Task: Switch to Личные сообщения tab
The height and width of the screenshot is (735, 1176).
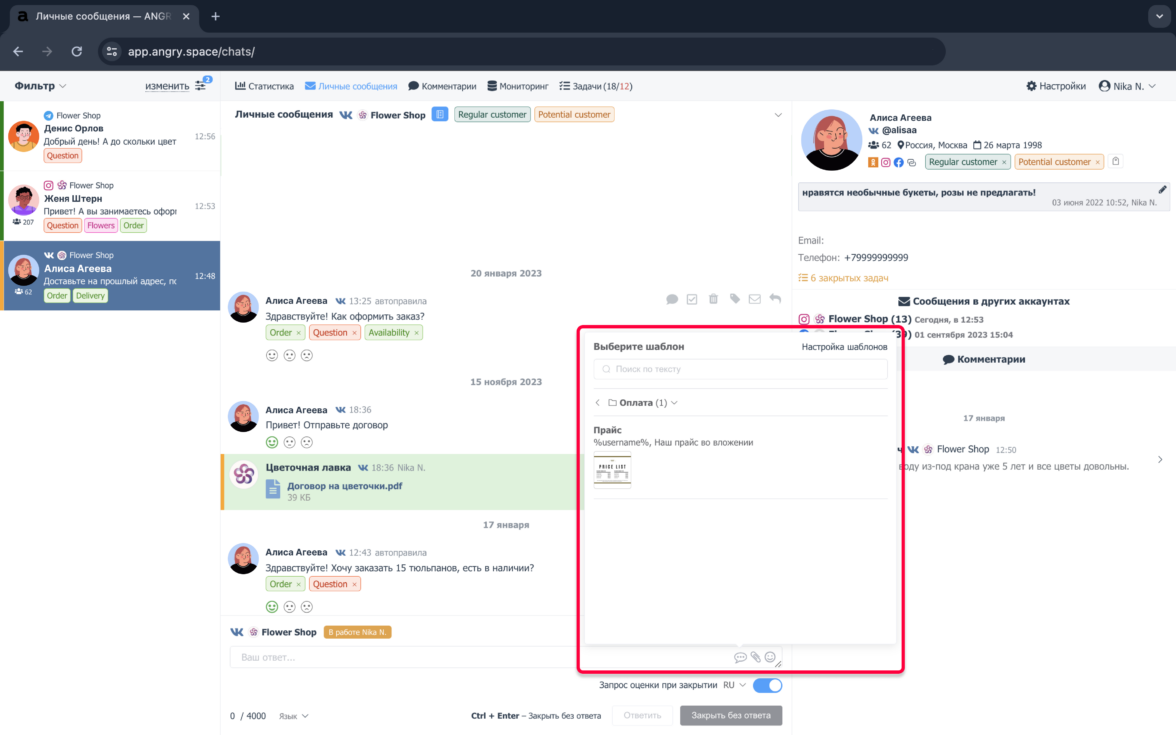Action: (351, 86)
